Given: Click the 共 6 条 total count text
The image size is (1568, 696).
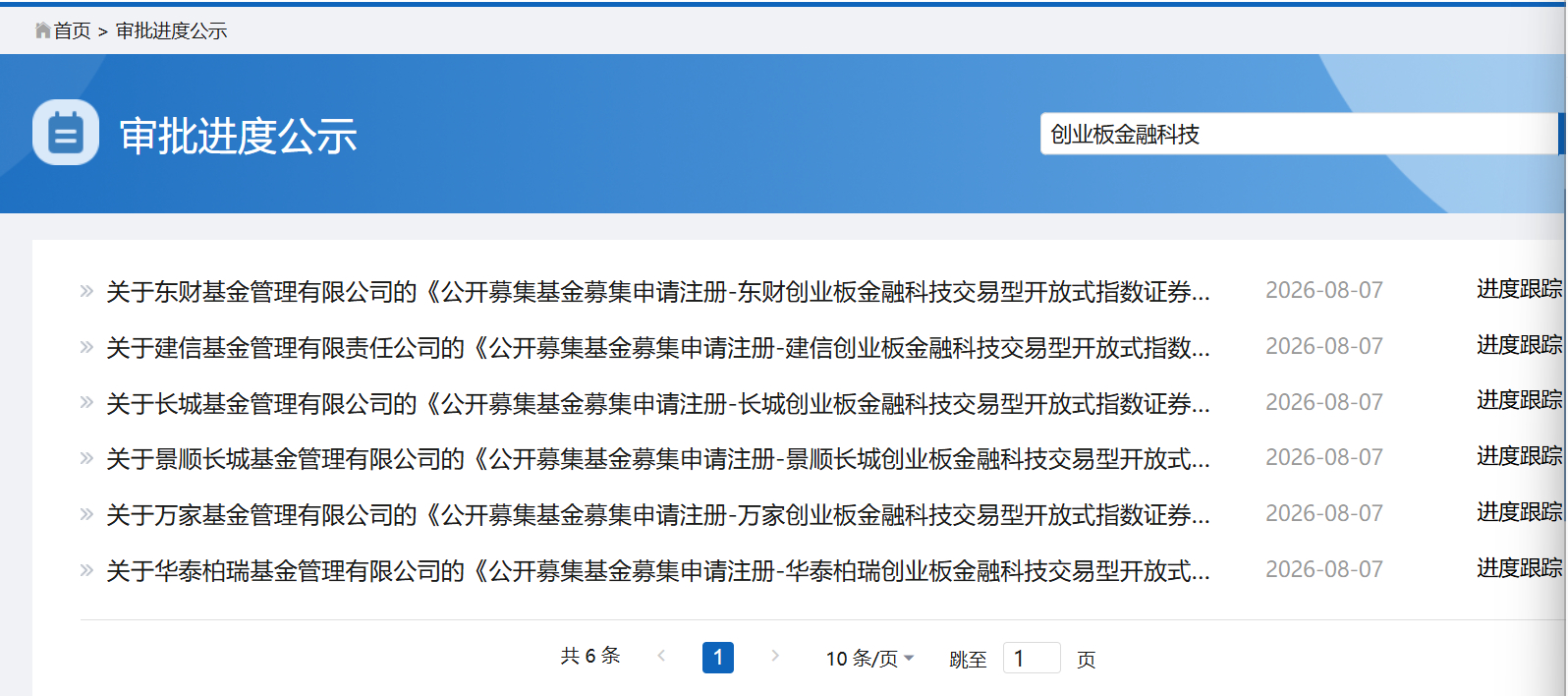Looking at the screenshot, I should 590,656.
